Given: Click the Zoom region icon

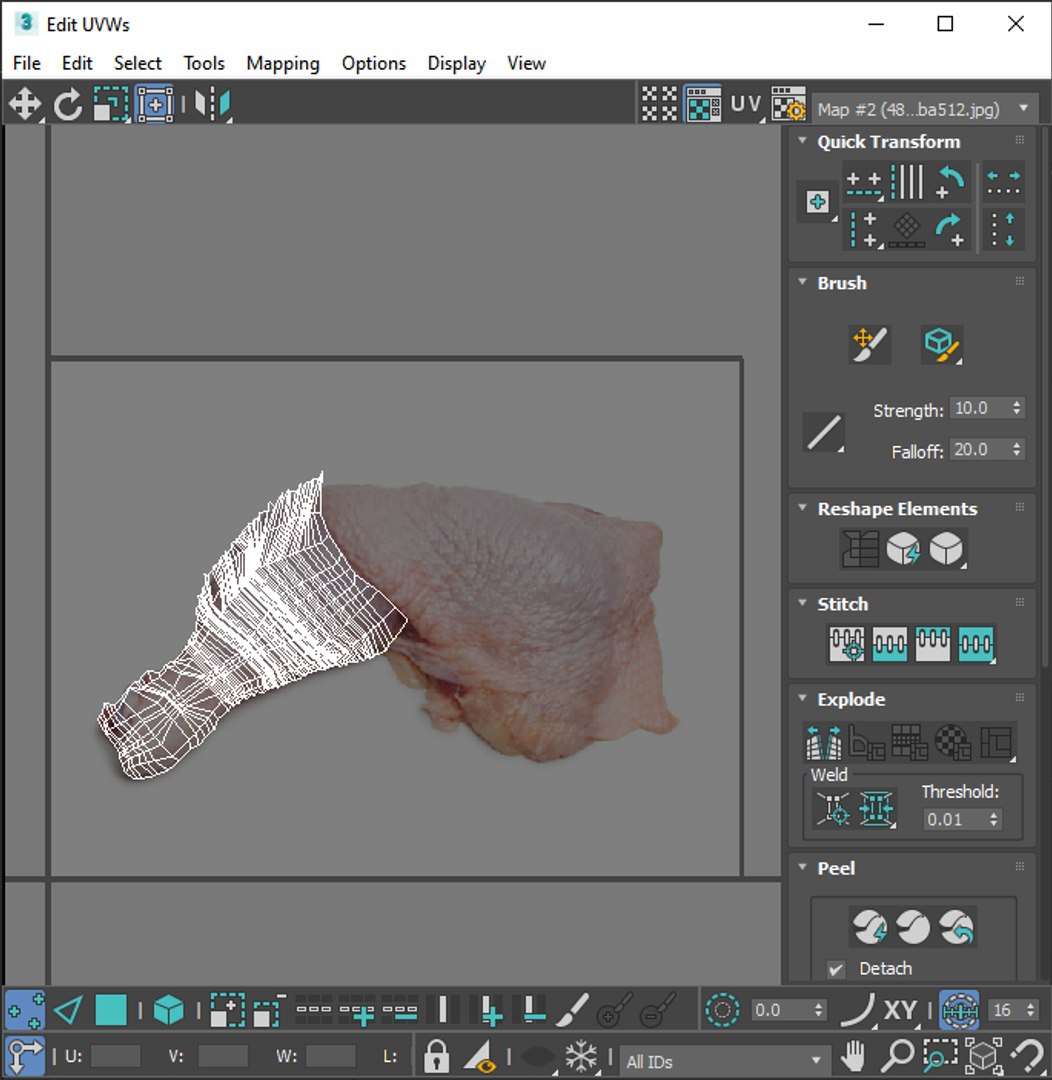Looking at the screenshot, I should coord(940,1055).
